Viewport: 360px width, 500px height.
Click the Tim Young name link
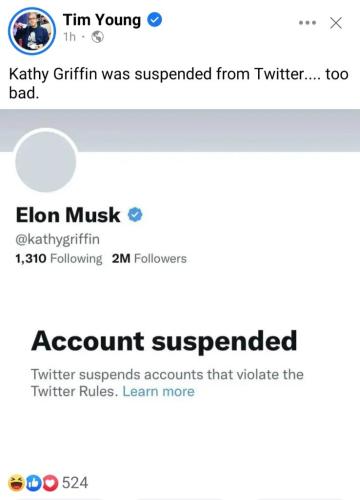[102, 20]
